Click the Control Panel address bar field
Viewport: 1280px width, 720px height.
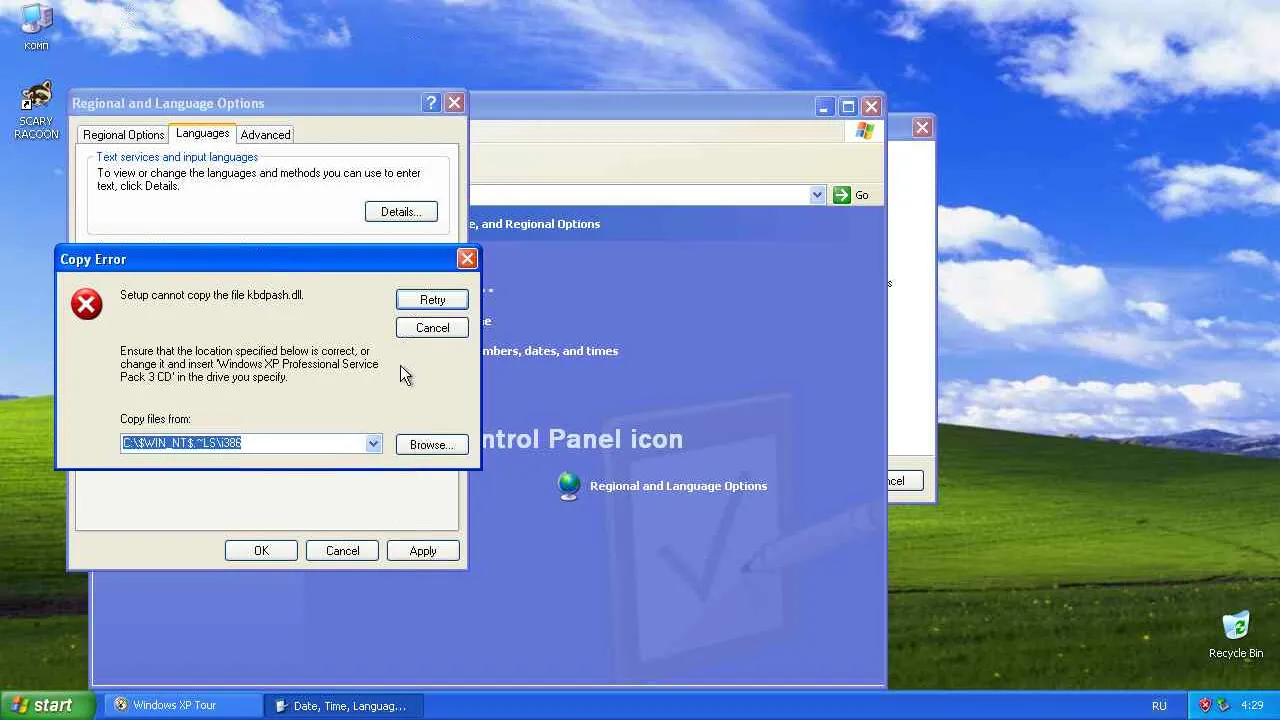[639, 195]
